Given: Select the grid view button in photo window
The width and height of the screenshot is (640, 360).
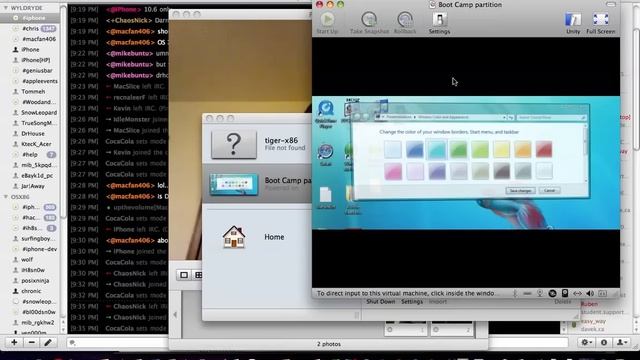Looking at the screenshot, I should (x=198, y=275).
